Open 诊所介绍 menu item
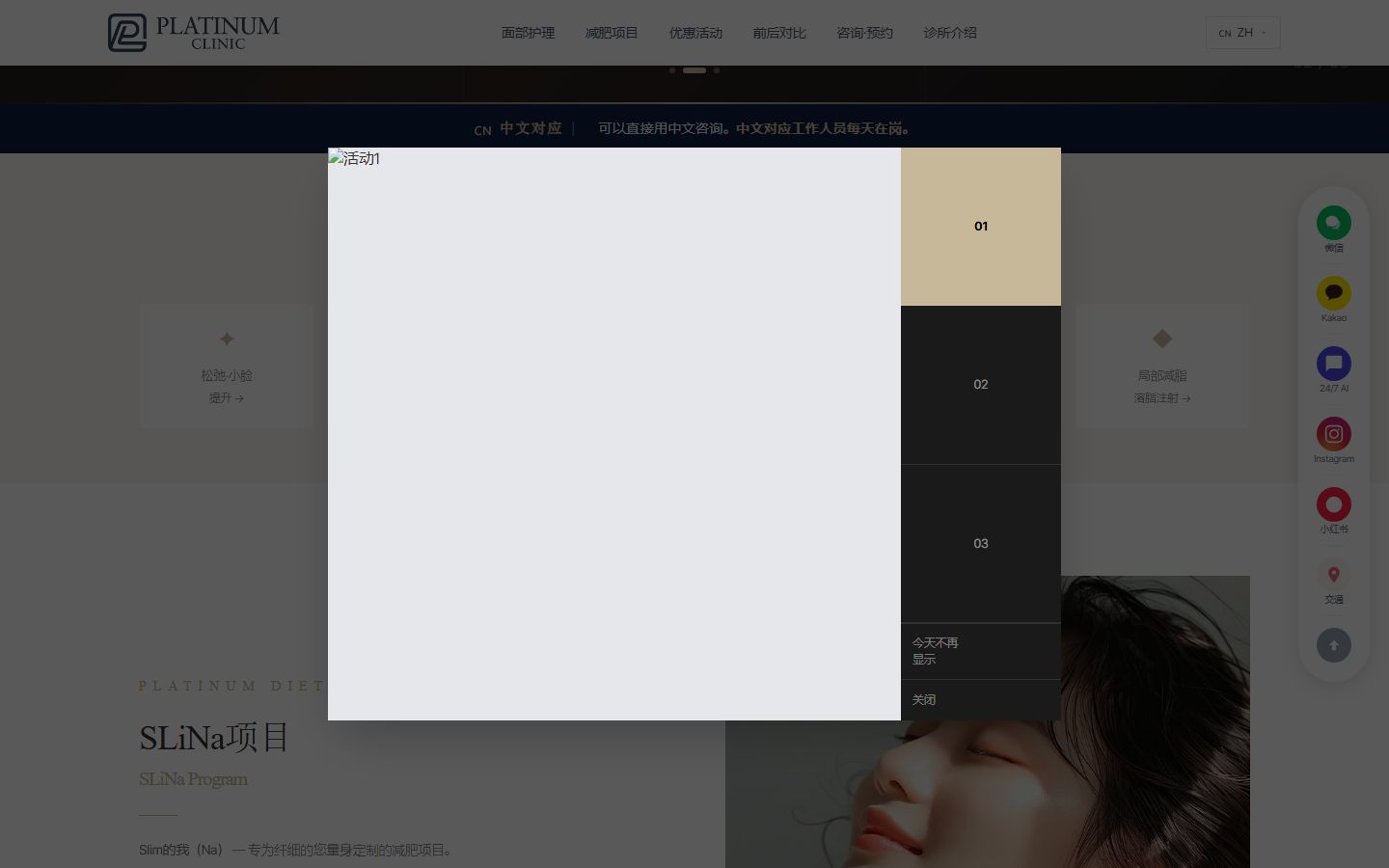Image resolution: width=1389 pixels, height=868 pixels. (x=950, y=33)
